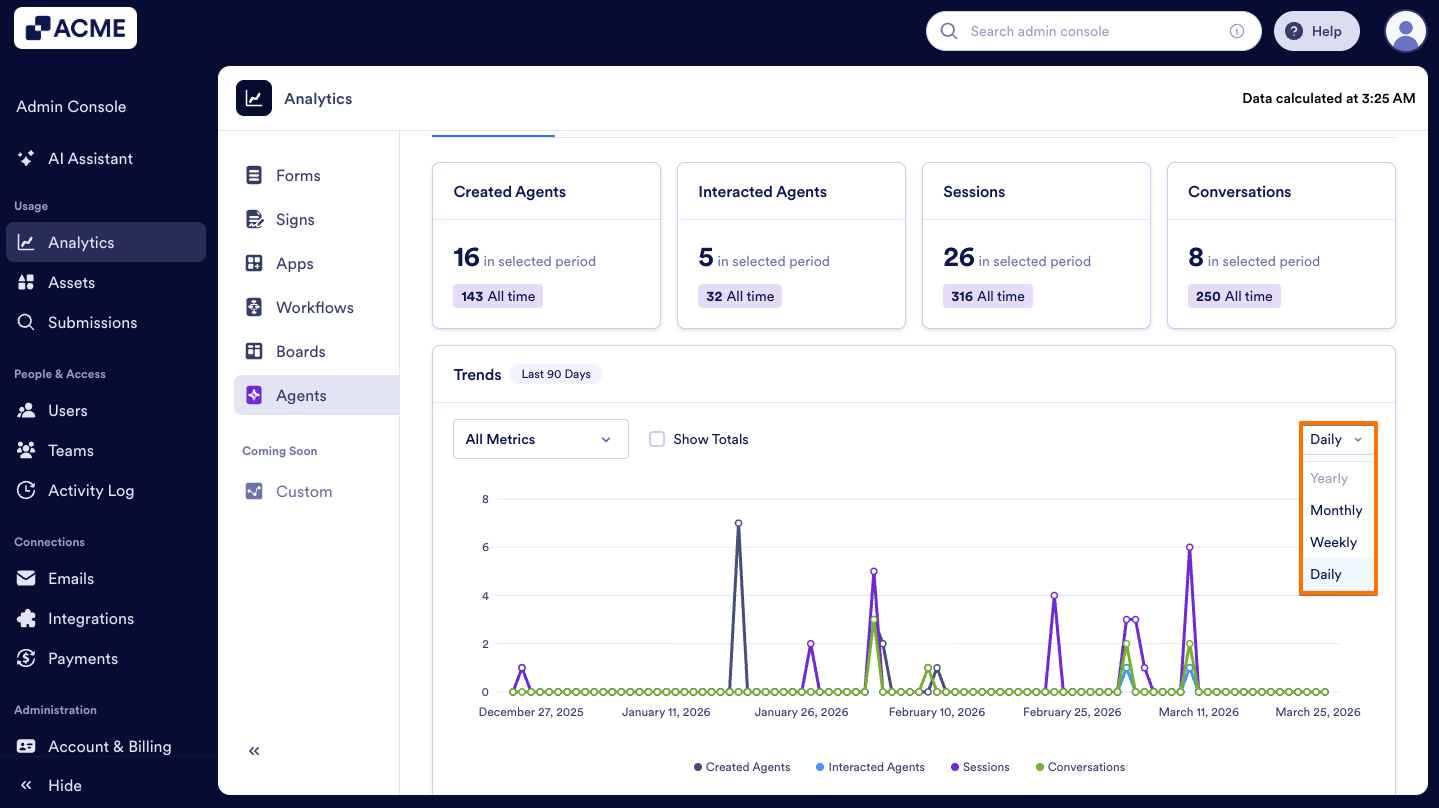Screen dimensions: 1439x808
Task: Open the All Metrics dropdown
Action: tap(540, 439)
